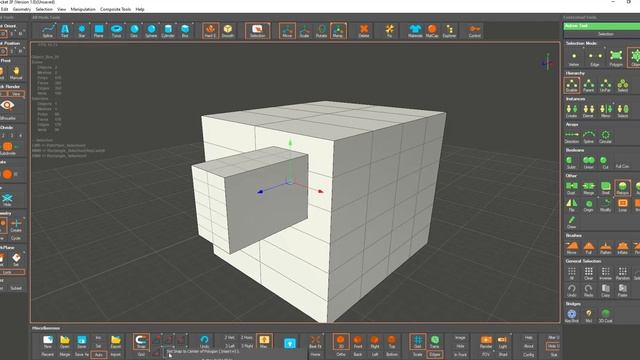640x360 pixels.
Task: Open the Manipulation menu
Action: coord(83,9)
